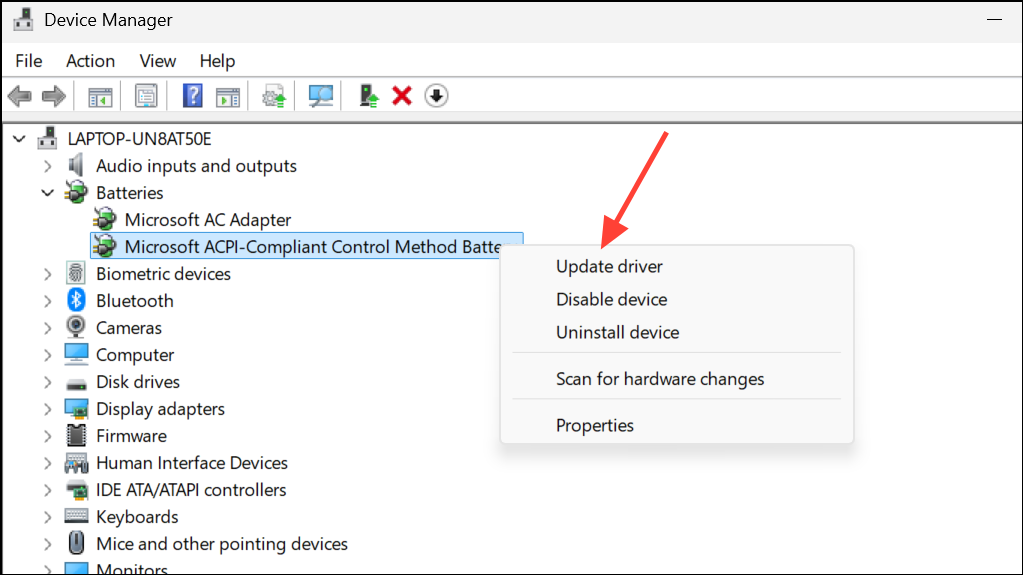Expand the Firmware category chevron
This screenshot has width=1023, height=575.
[x=48, y=436]
